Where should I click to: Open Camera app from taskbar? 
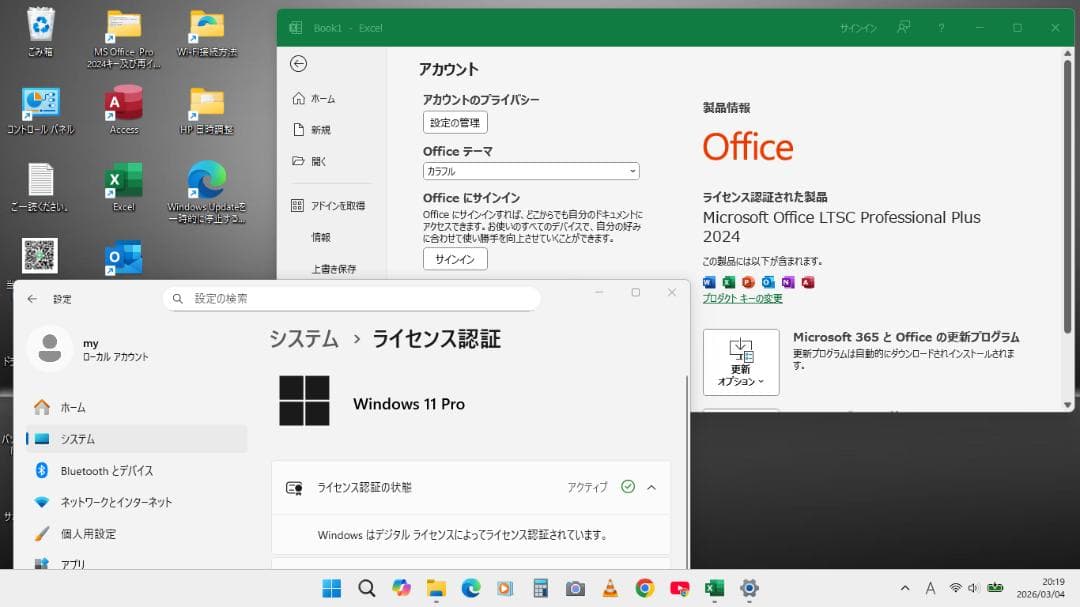pos(575,588)
